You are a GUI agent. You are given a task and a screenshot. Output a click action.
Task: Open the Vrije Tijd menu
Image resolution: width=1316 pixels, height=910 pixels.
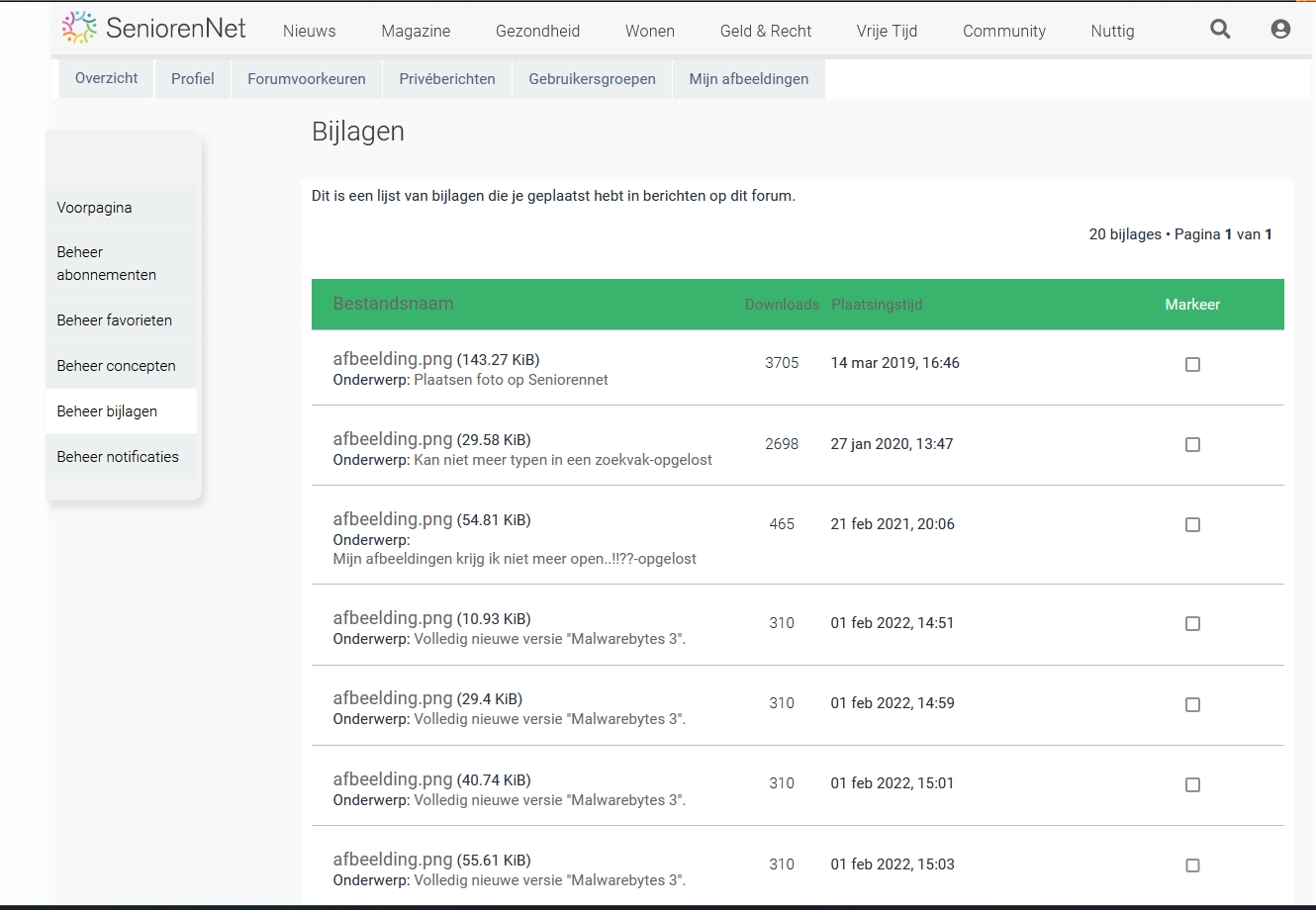click(x=887, y=31)
